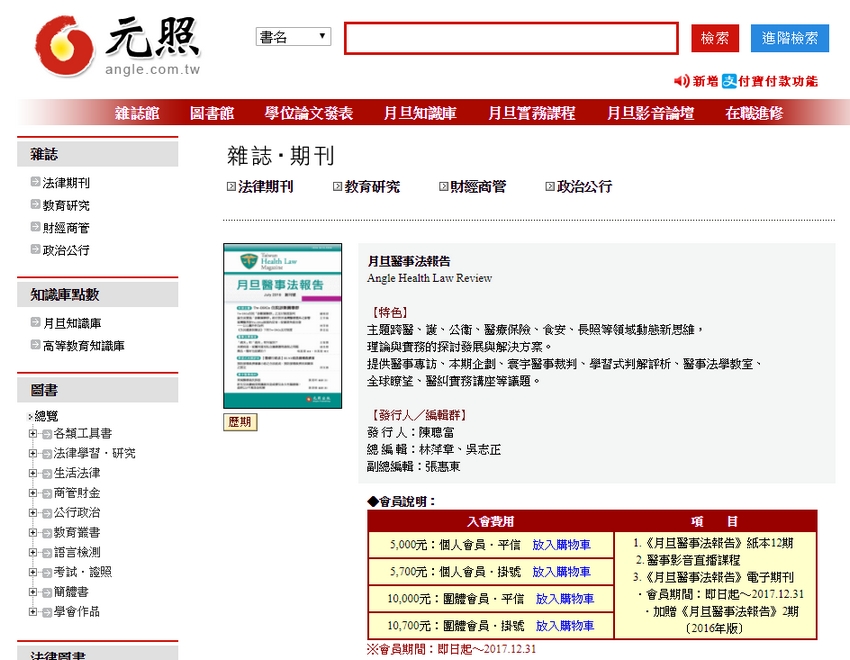Click the folder icon beside 簡體書
The height and width of the screenshot is (660, 850).
(x=47, y=593)
